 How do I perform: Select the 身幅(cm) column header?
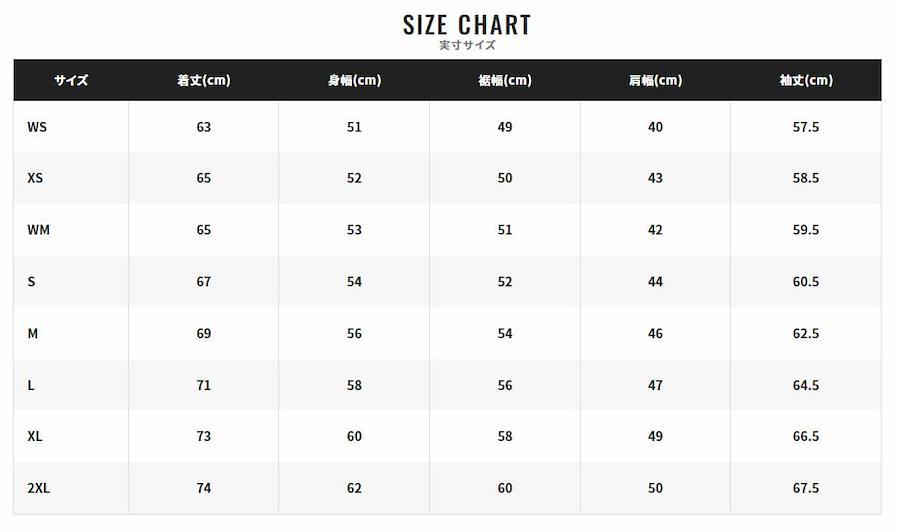[x=354, y=80]
